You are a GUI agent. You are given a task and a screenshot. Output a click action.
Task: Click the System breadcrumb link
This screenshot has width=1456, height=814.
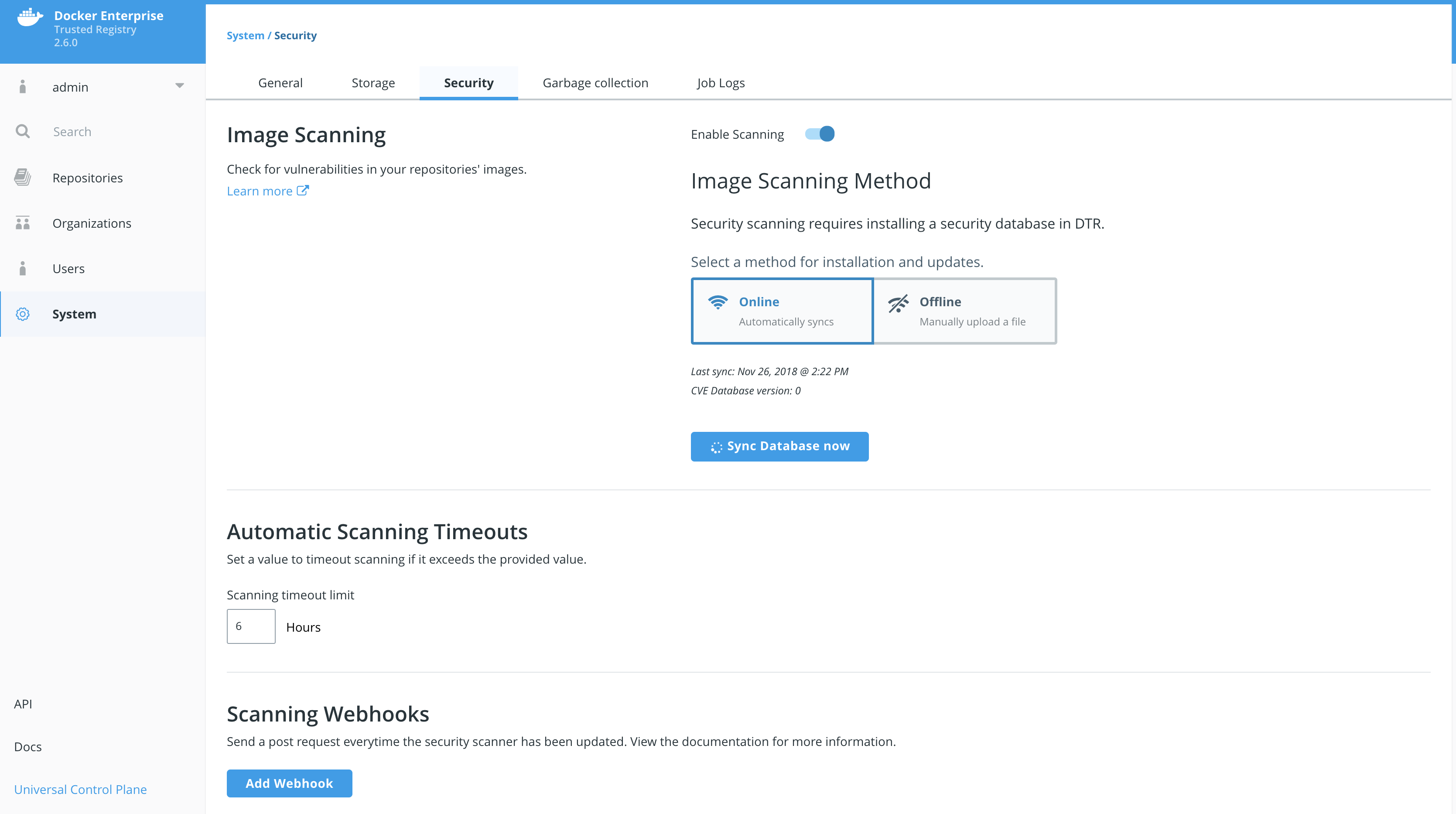click(245, 35)
